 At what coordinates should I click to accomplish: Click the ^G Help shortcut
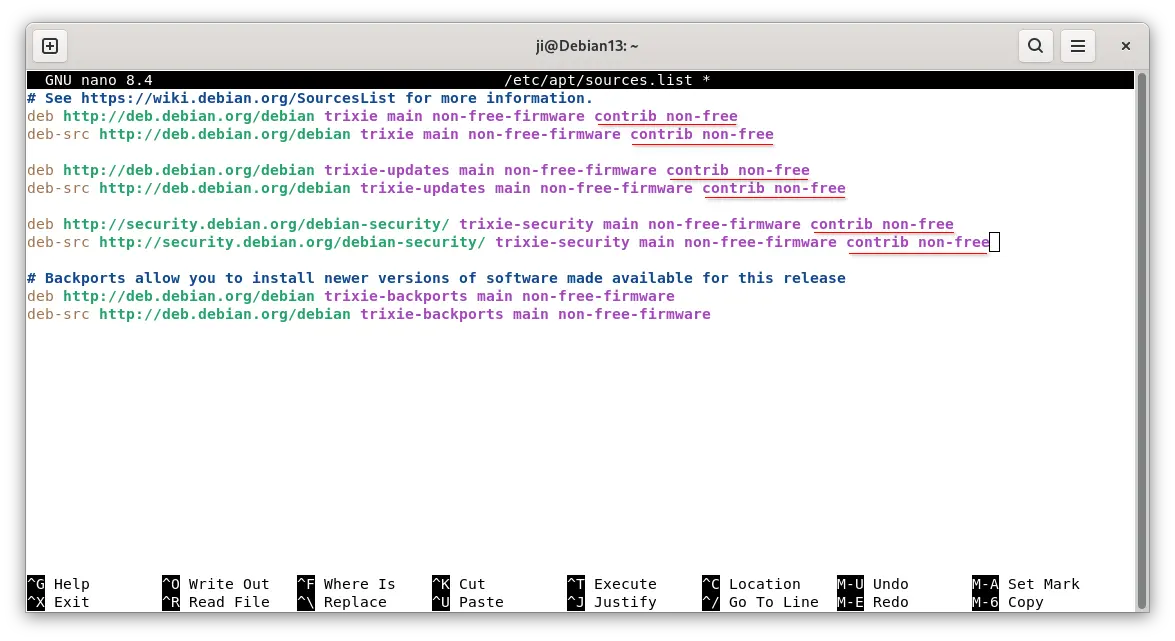tap(58, 584)
